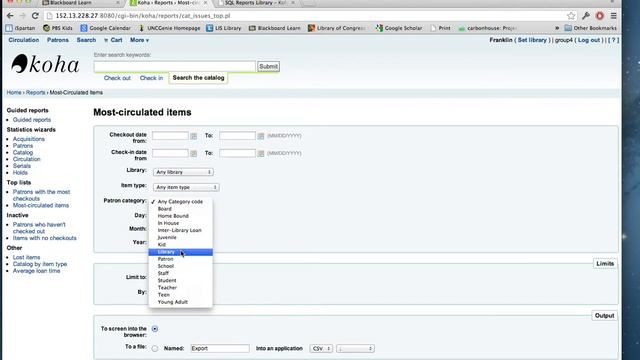This screenshot has width=640, height=360.
Task: Open the Library dropdown
Action: [183, 172]
